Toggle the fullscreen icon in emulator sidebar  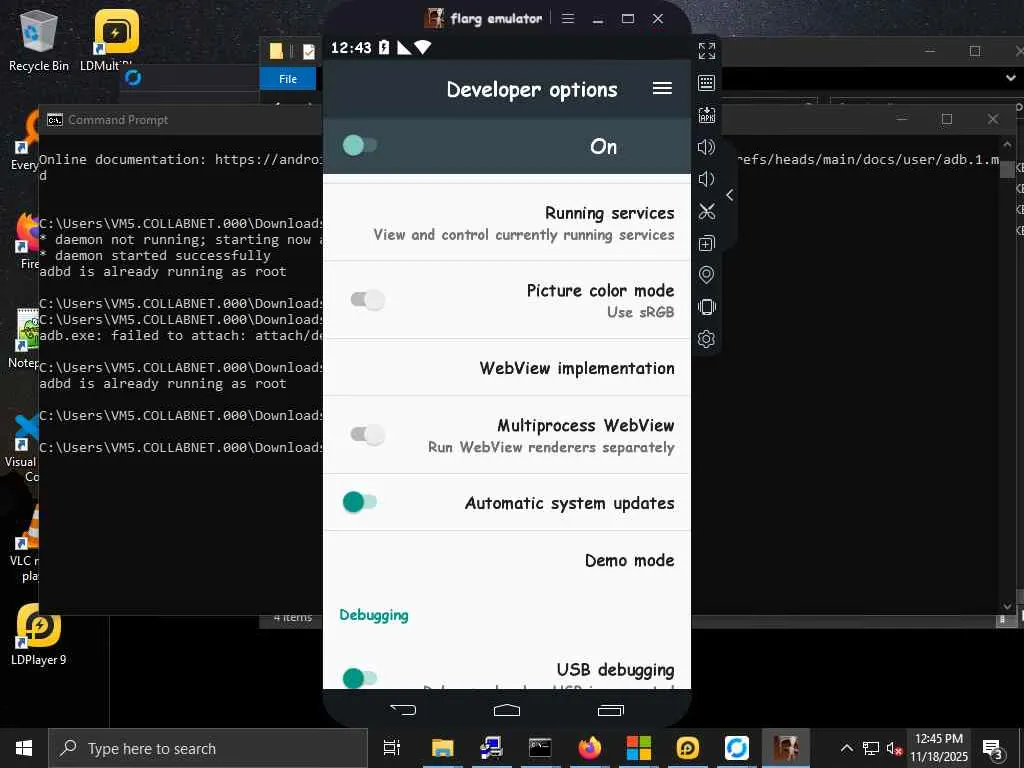[707, 50]
